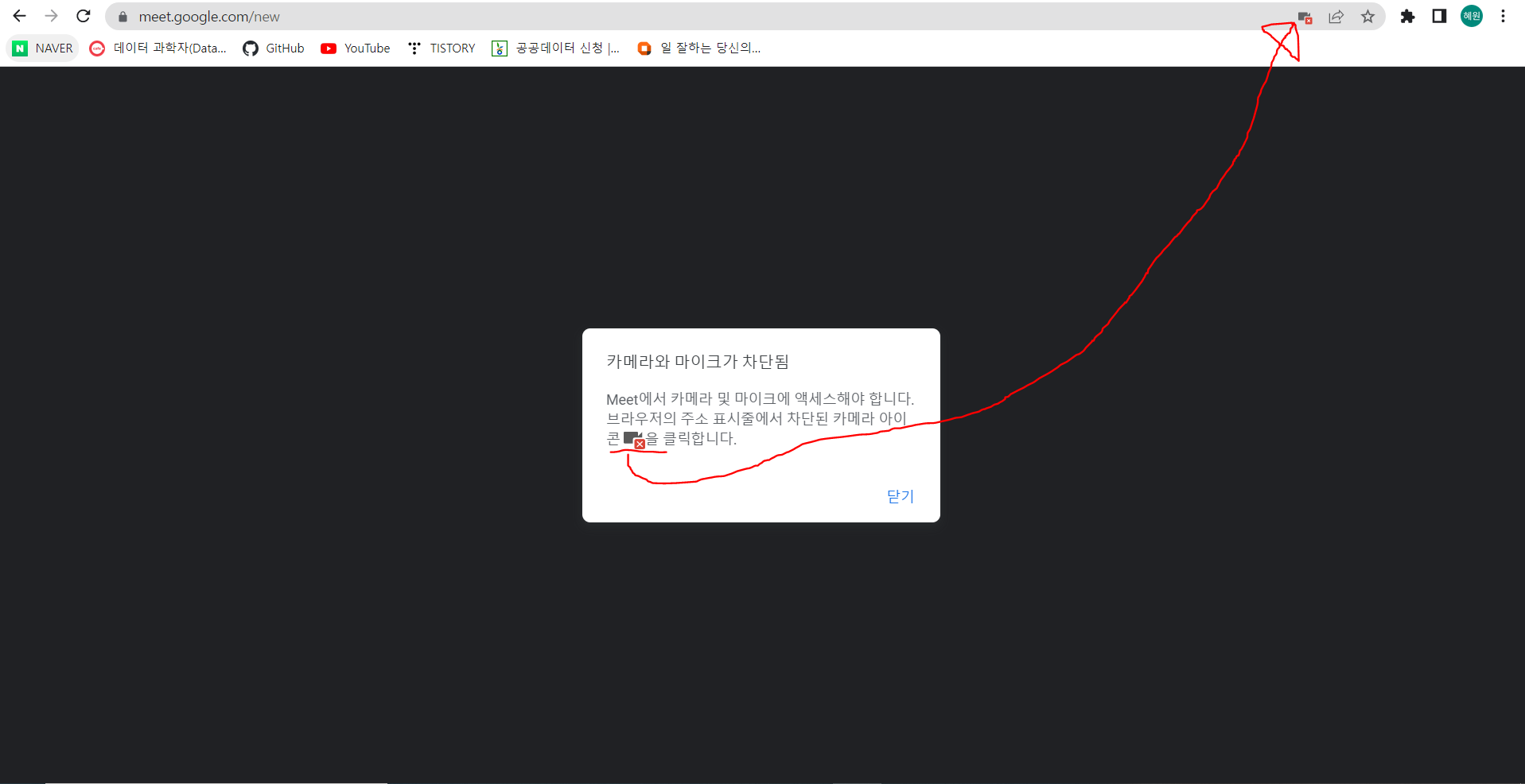This screenshot has height=784, width=1525.
Task: Open the 공공데이터 신청 bookmark
Action: tap(555, 49)
